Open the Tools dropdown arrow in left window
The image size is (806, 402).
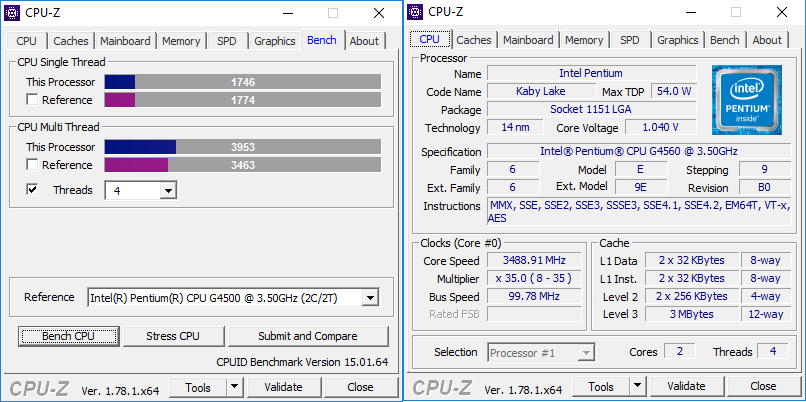pyautogui.click(x=234, y=387)
